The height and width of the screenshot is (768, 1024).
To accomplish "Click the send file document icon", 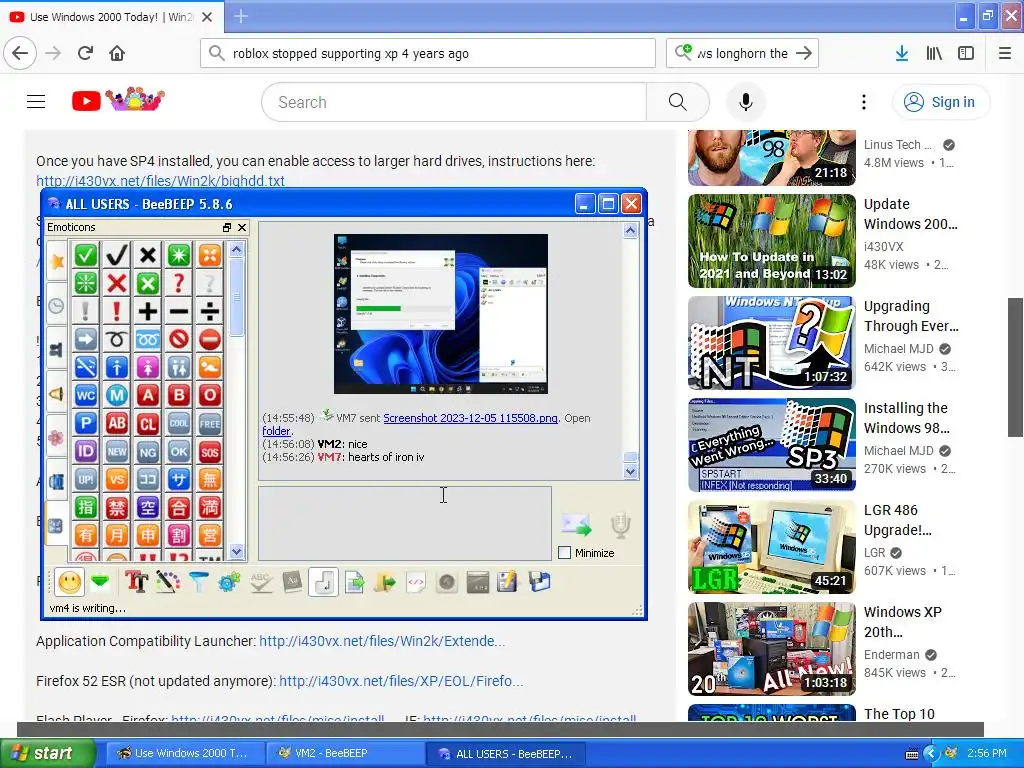I will (x=355, y=582).
